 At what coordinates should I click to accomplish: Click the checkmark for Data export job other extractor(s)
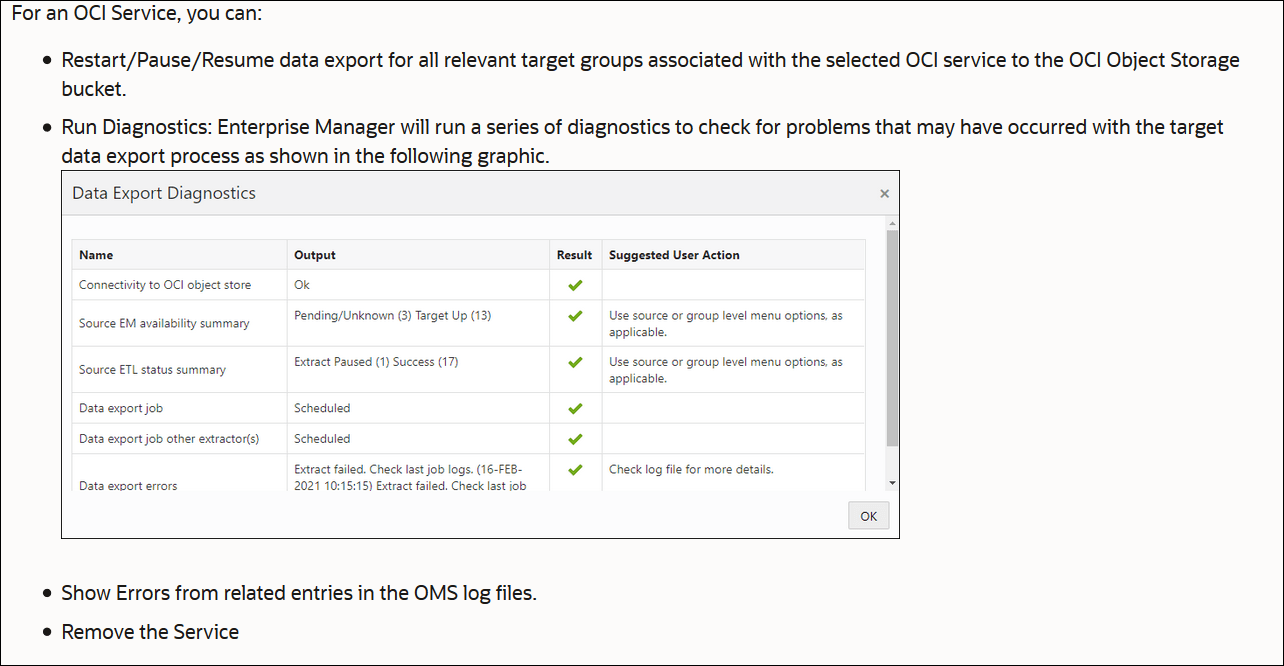575,438
